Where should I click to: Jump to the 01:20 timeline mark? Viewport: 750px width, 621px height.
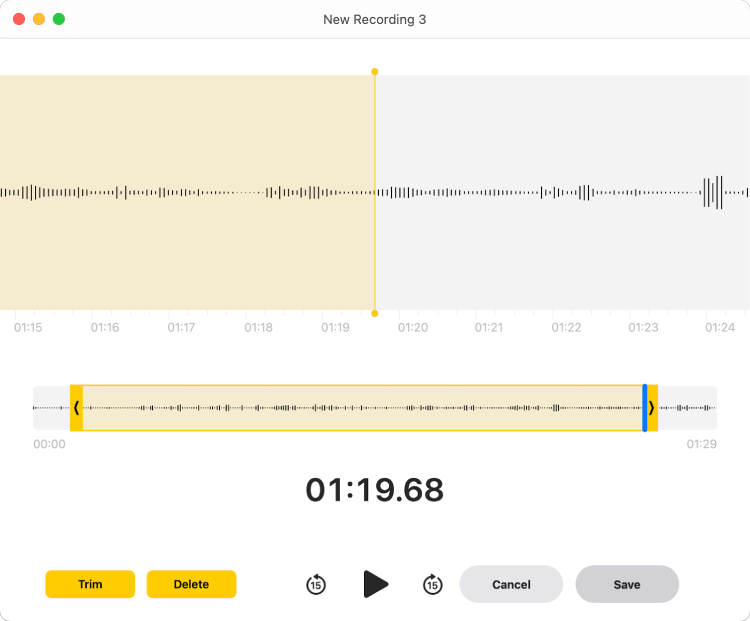click(413, 327)
